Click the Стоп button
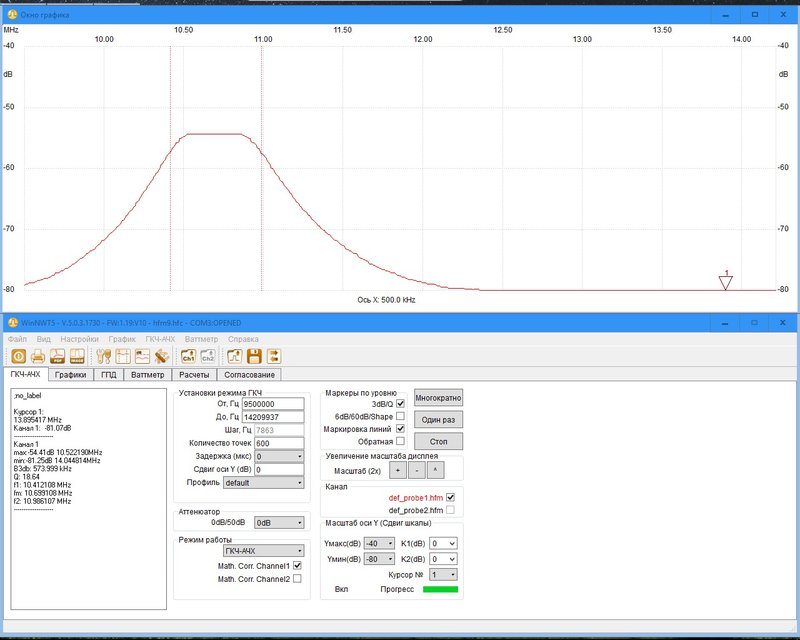 point(438,441)
